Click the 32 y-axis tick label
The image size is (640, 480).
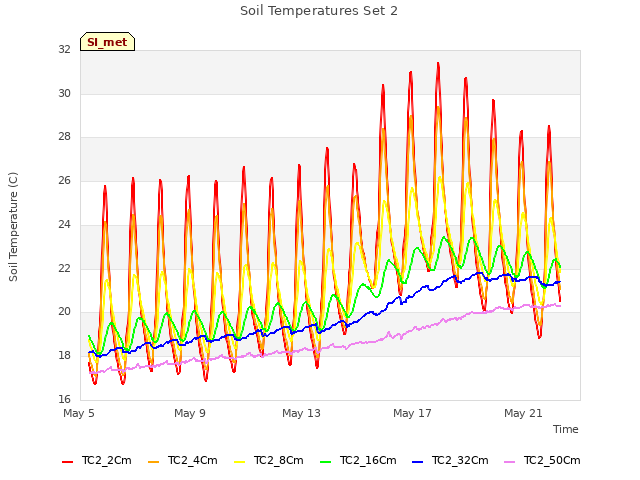click(64, 49)
